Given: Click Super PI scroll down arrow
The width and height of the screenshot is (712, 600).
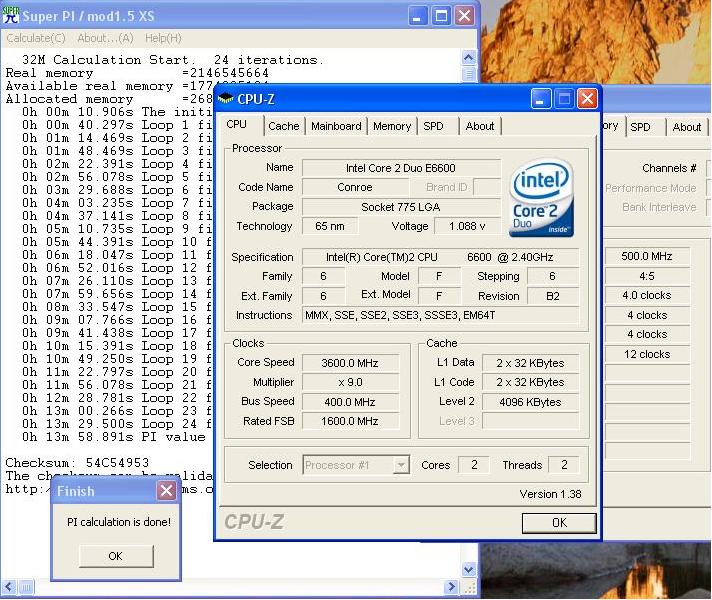Looking at the screenshot, I should (469, 568).
